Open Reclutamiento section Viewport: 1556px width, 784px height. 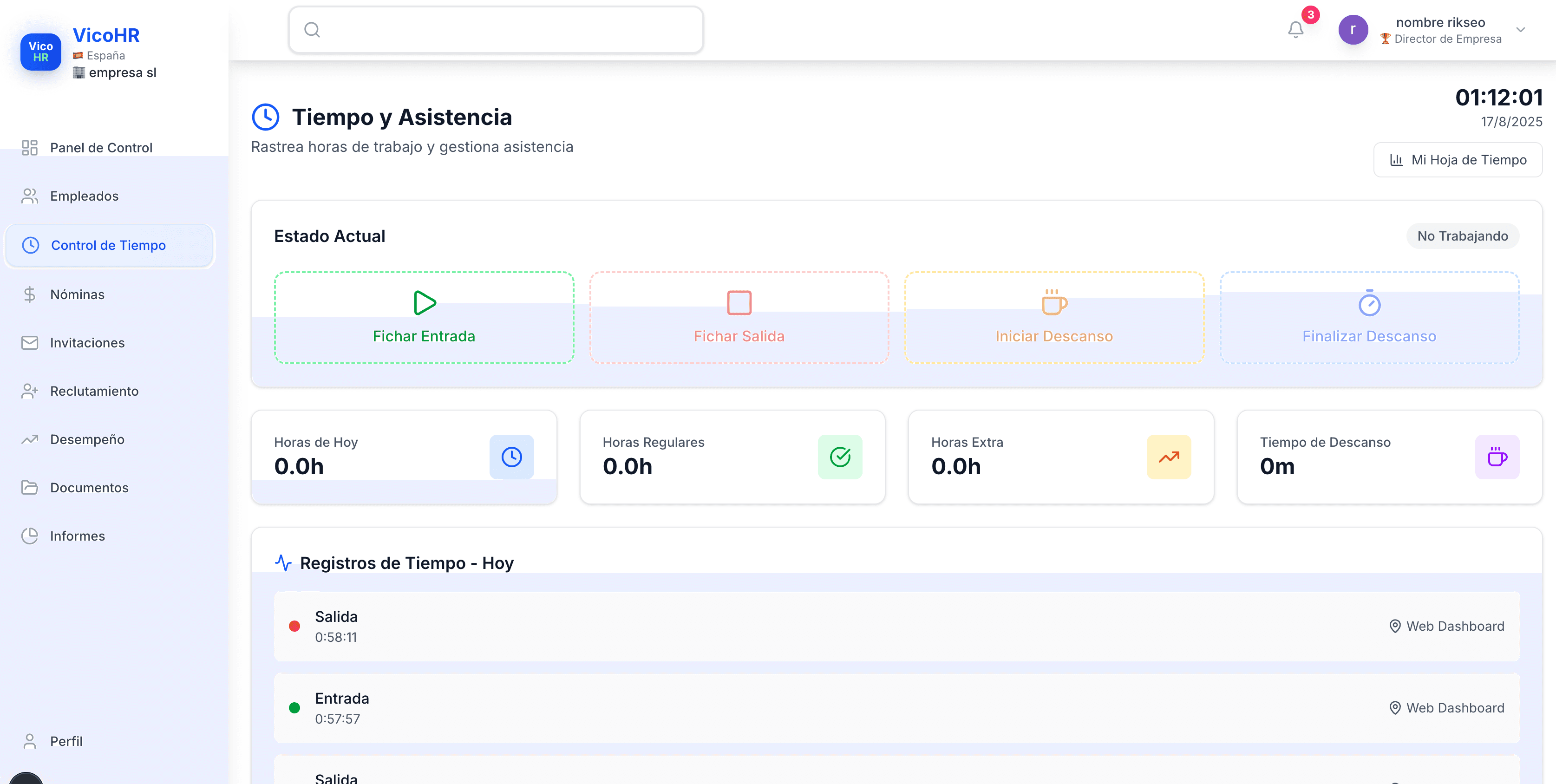click(109, 391)
